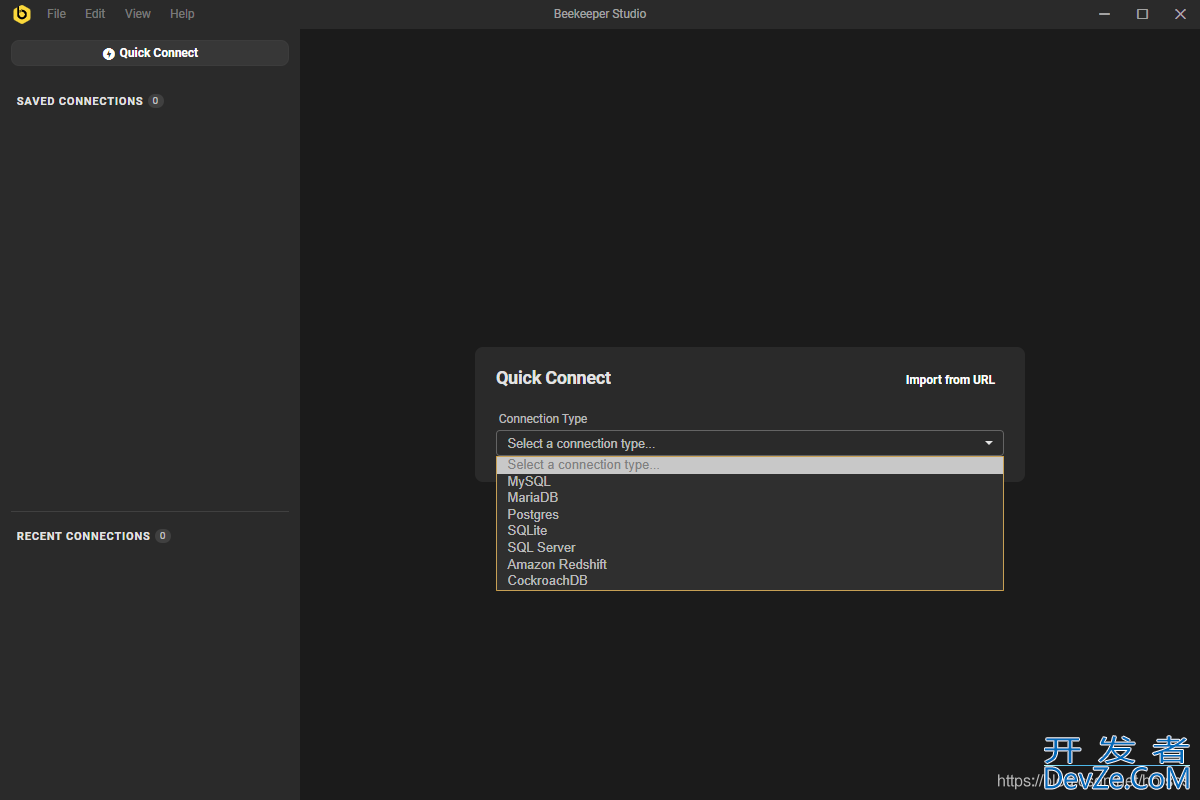Collapse the Connection Type dropdown
Image resolution: width=1200 pixels, height=800 pixels.
click(750, 443)
